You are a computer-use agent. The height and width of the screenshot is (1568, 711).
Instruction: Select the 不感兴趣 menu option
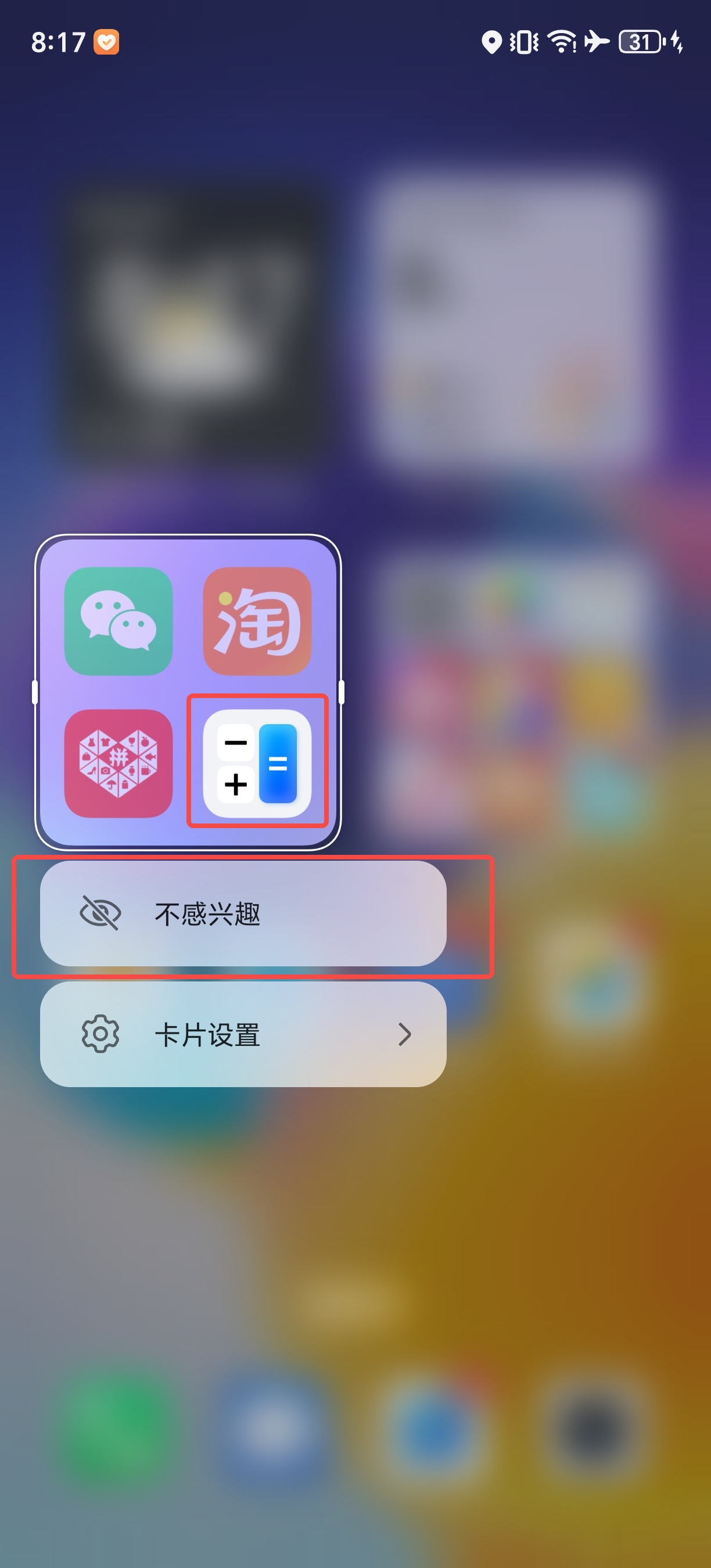coord(243,913)
